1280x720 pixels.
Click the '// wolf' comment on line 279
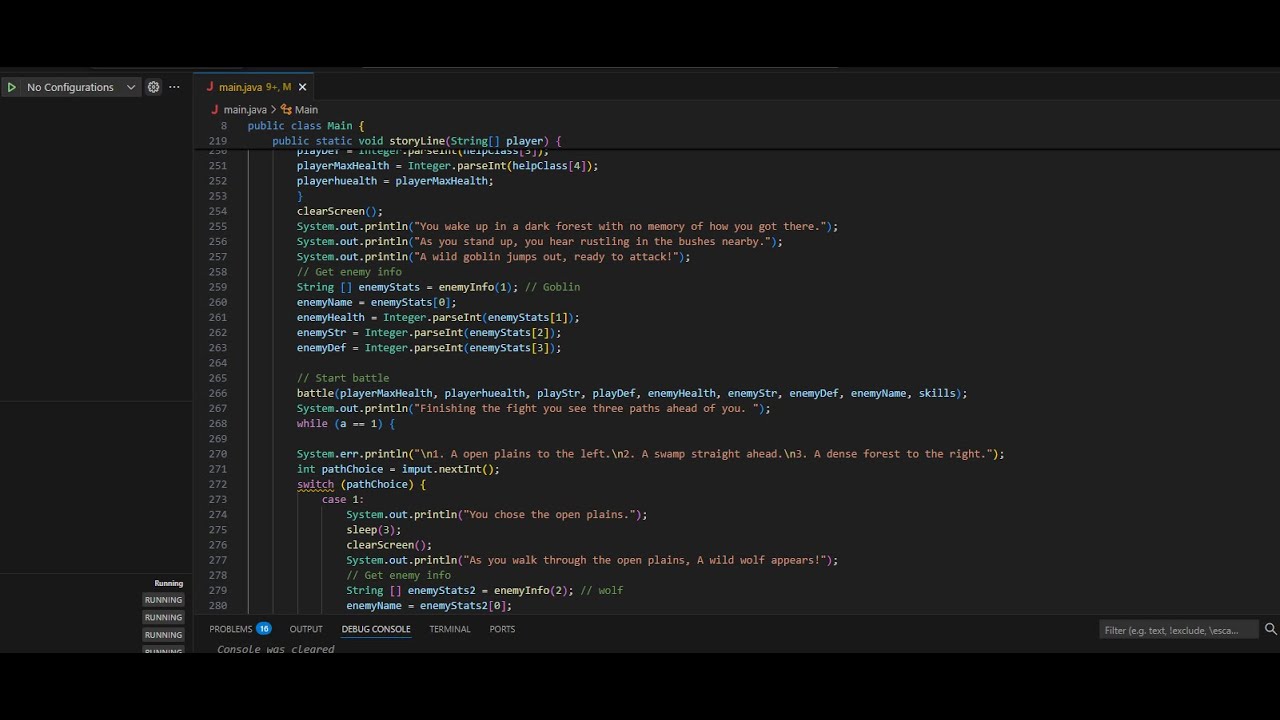point(601,590)
